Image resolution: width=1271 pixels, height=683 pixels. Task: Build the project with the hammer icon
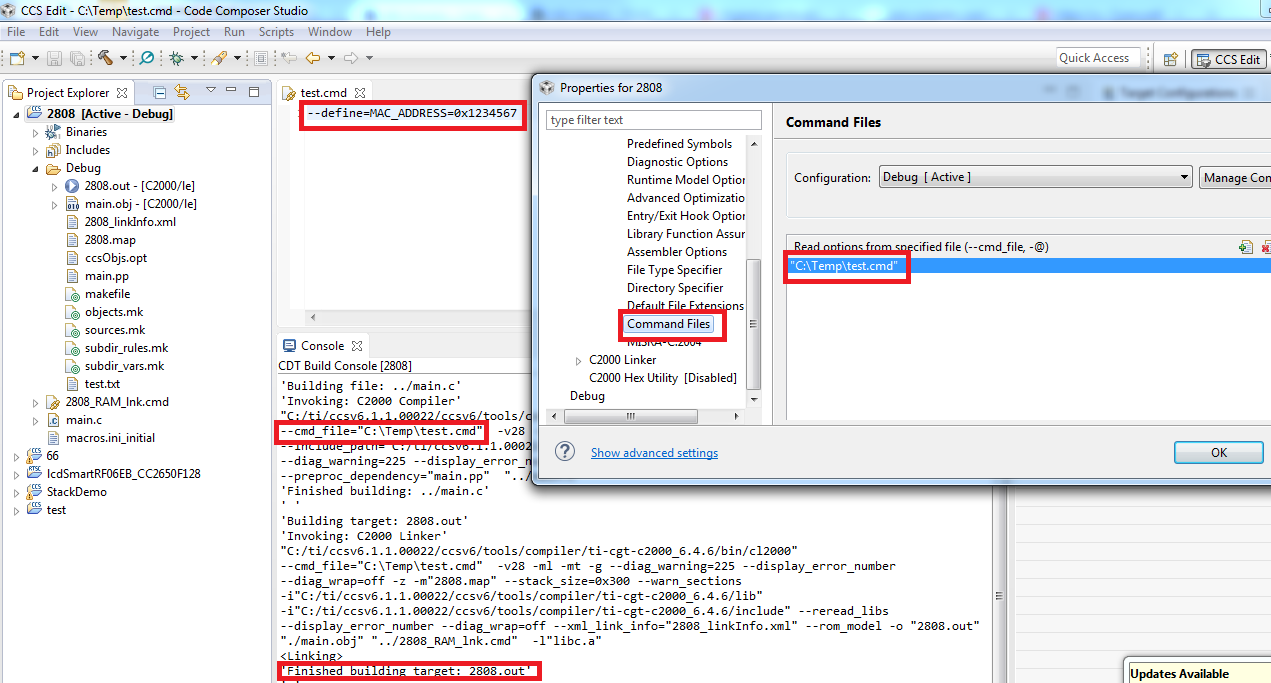(x=105, y=58)
